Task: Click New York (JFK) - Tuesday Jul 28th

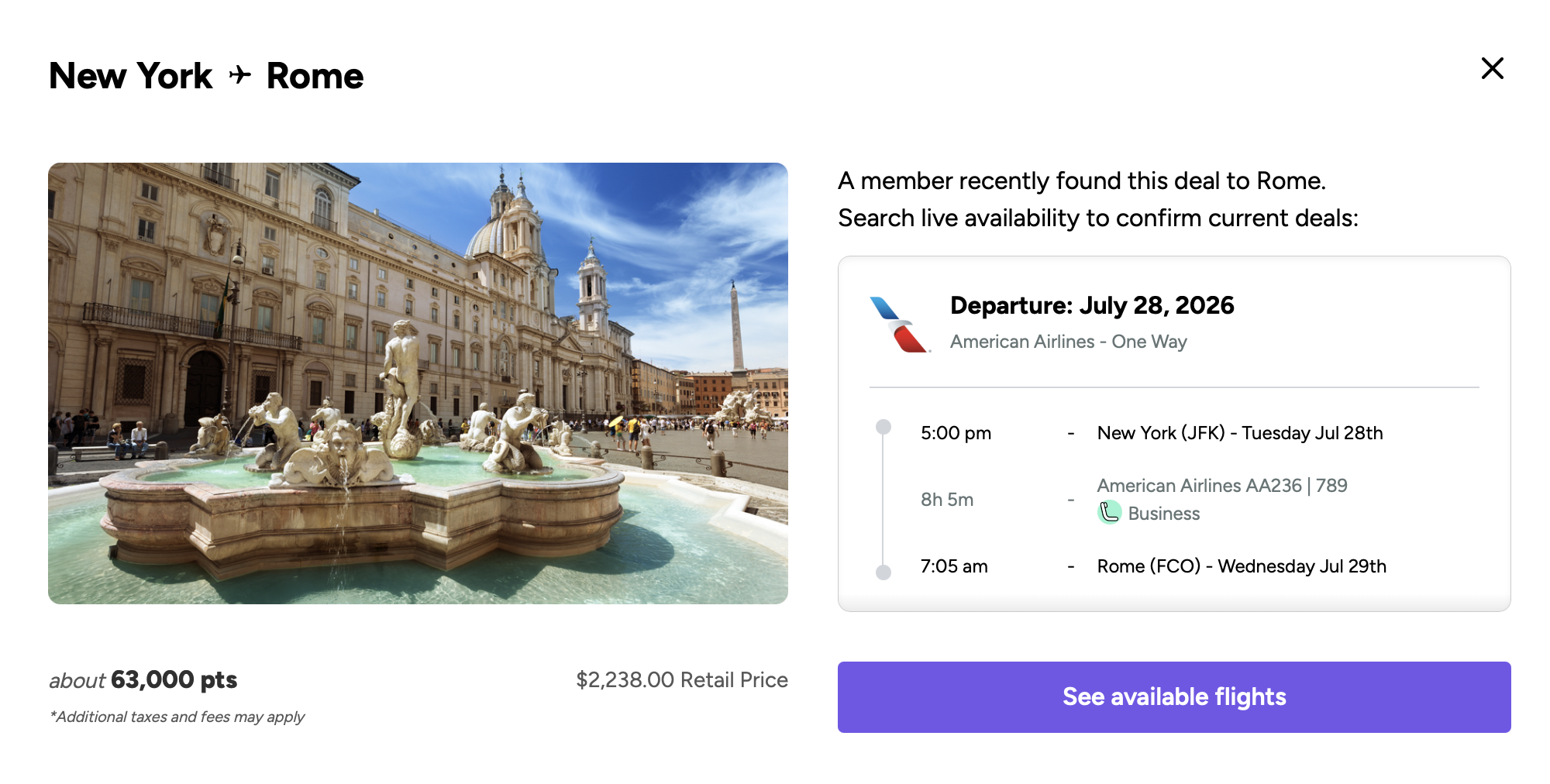Action: 1239,433
